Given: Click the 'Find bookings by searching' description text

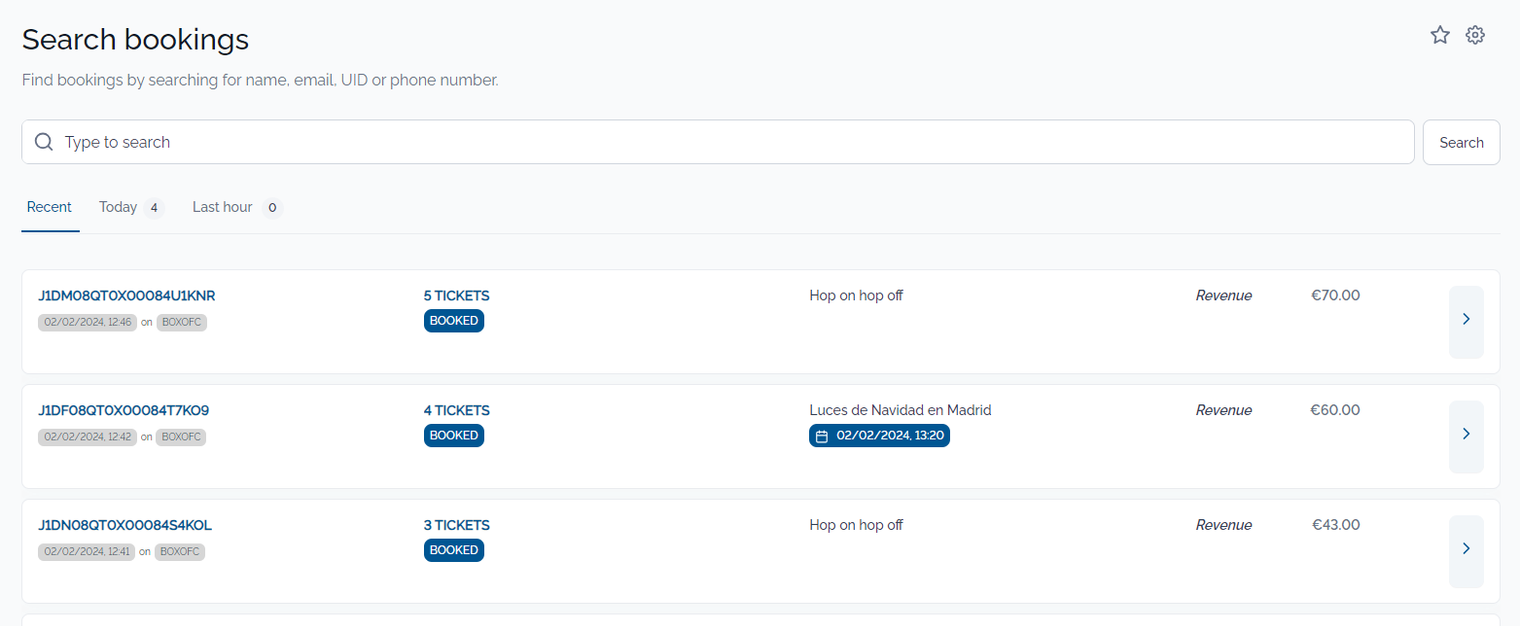Looking at the screenshot, I should pos(260,80).
